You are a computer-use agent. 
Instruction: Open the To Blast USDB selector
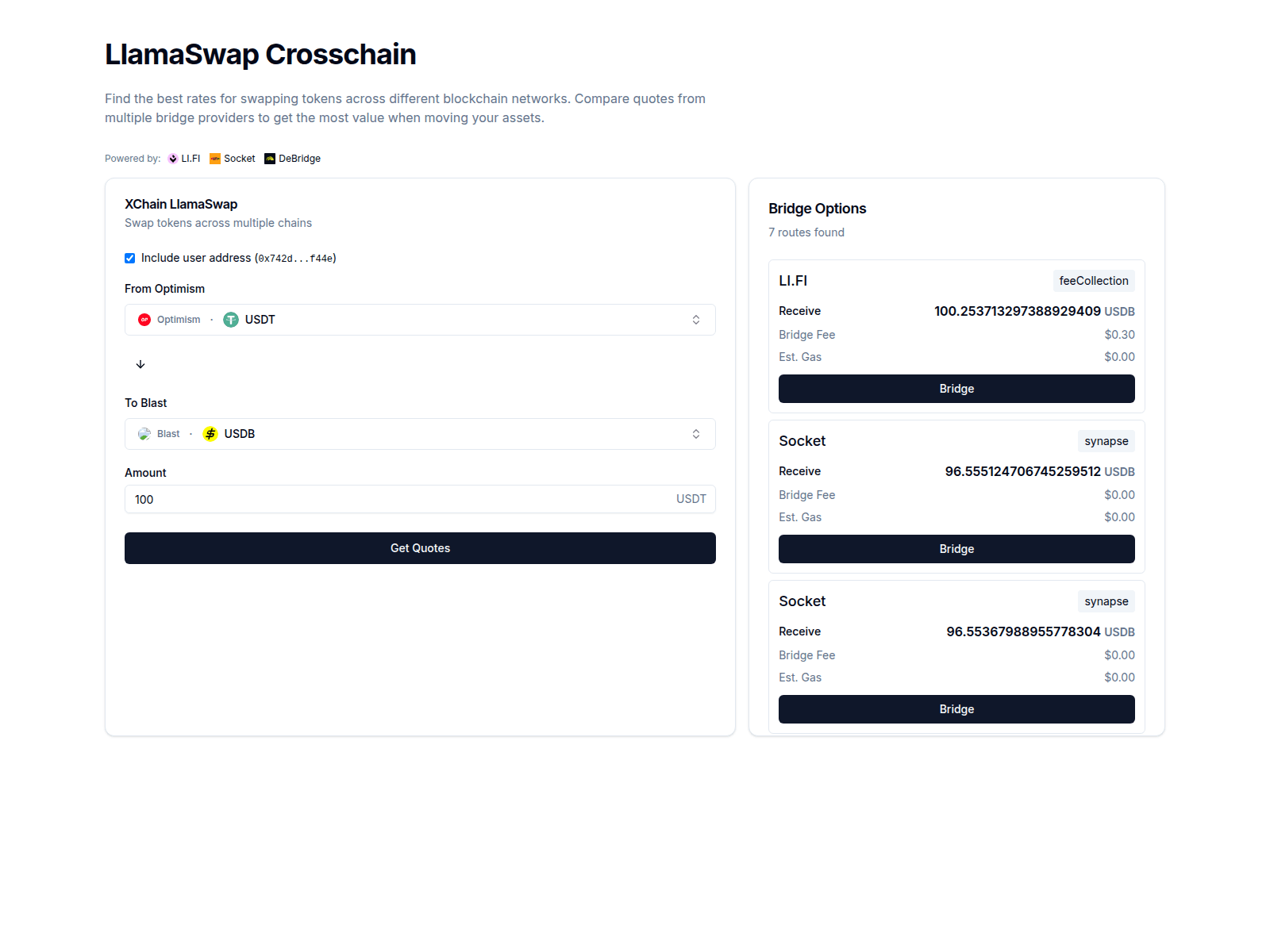pos(420,434)
